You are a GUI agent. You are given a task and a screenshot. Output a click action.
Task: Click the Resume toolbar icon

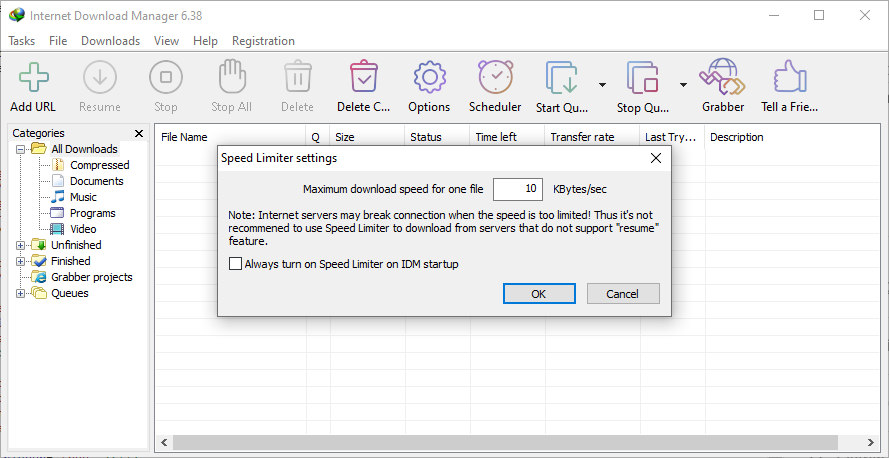point(100,77)
